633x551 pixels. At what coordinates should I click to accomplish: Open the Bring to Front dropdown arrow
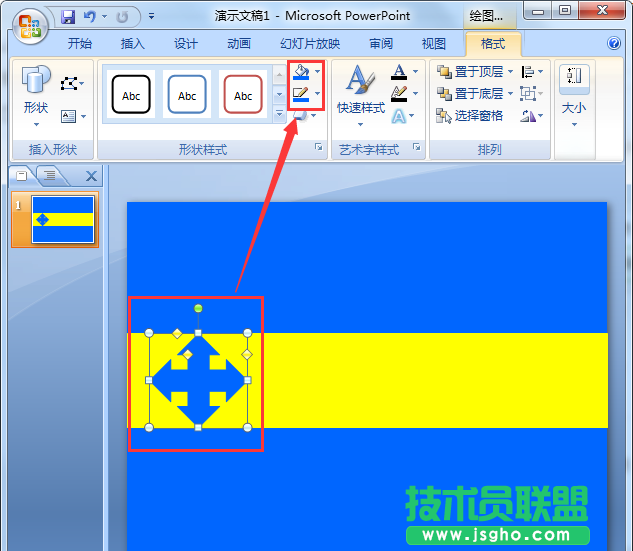pyautogui.click(x=510, y=72)
